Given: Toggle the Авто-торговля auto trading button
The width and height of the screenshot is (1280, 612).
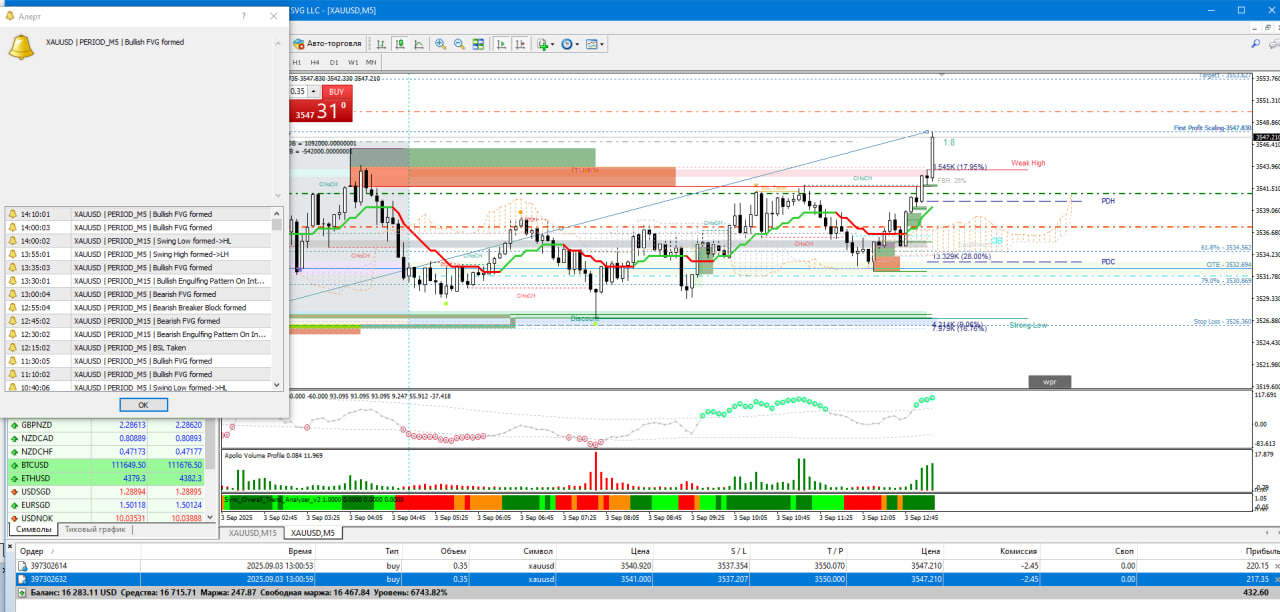Looking at the screenshot, I should click(x=328, y=44).
